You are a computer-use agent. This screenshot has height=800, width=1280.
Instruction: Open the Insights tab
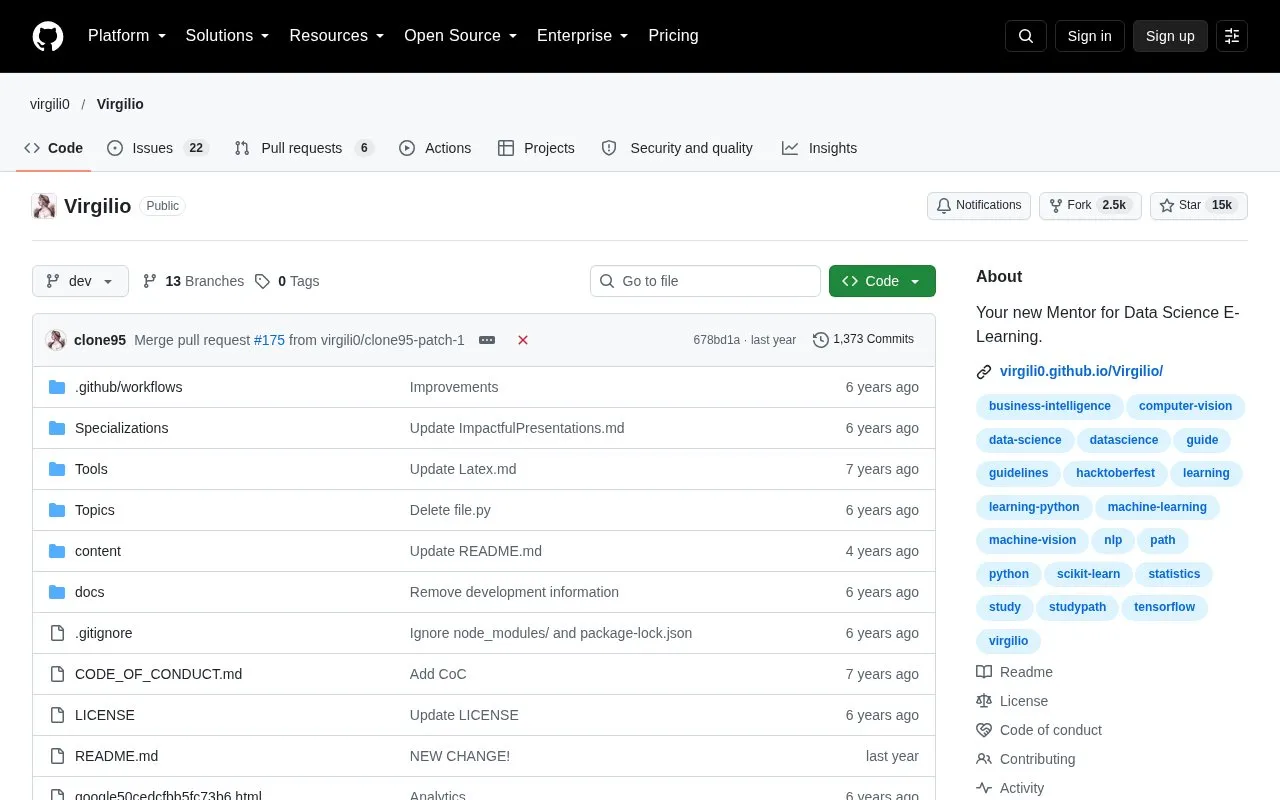coord(820,148)
